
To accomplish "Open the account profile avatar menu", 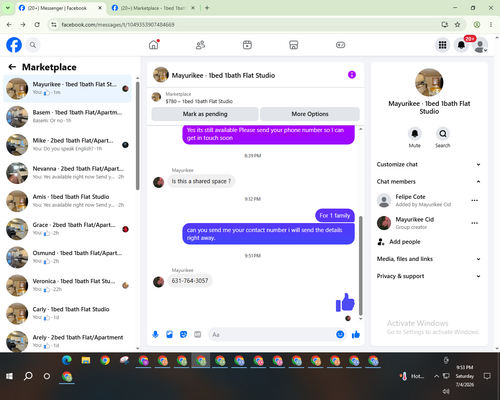I will click(x=480, y=45).
